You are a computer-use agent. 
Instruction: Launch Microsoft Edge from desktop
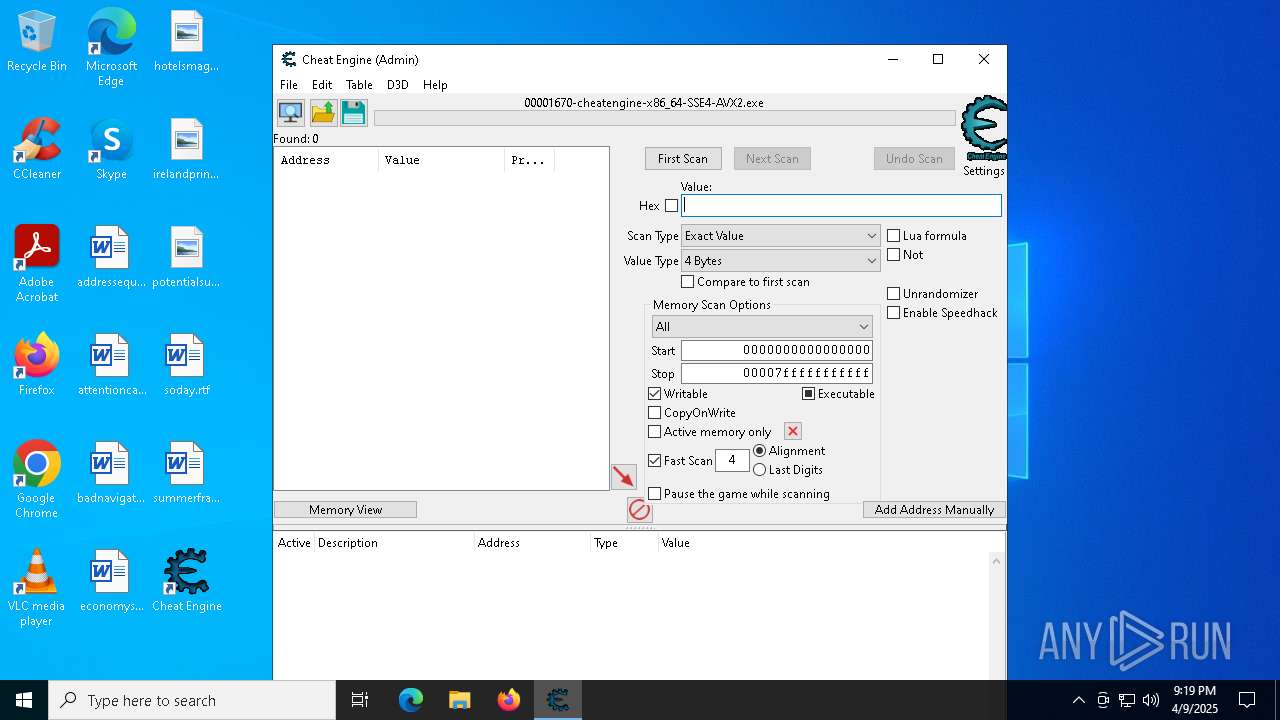pyautogui.click(x=111, y=49)
